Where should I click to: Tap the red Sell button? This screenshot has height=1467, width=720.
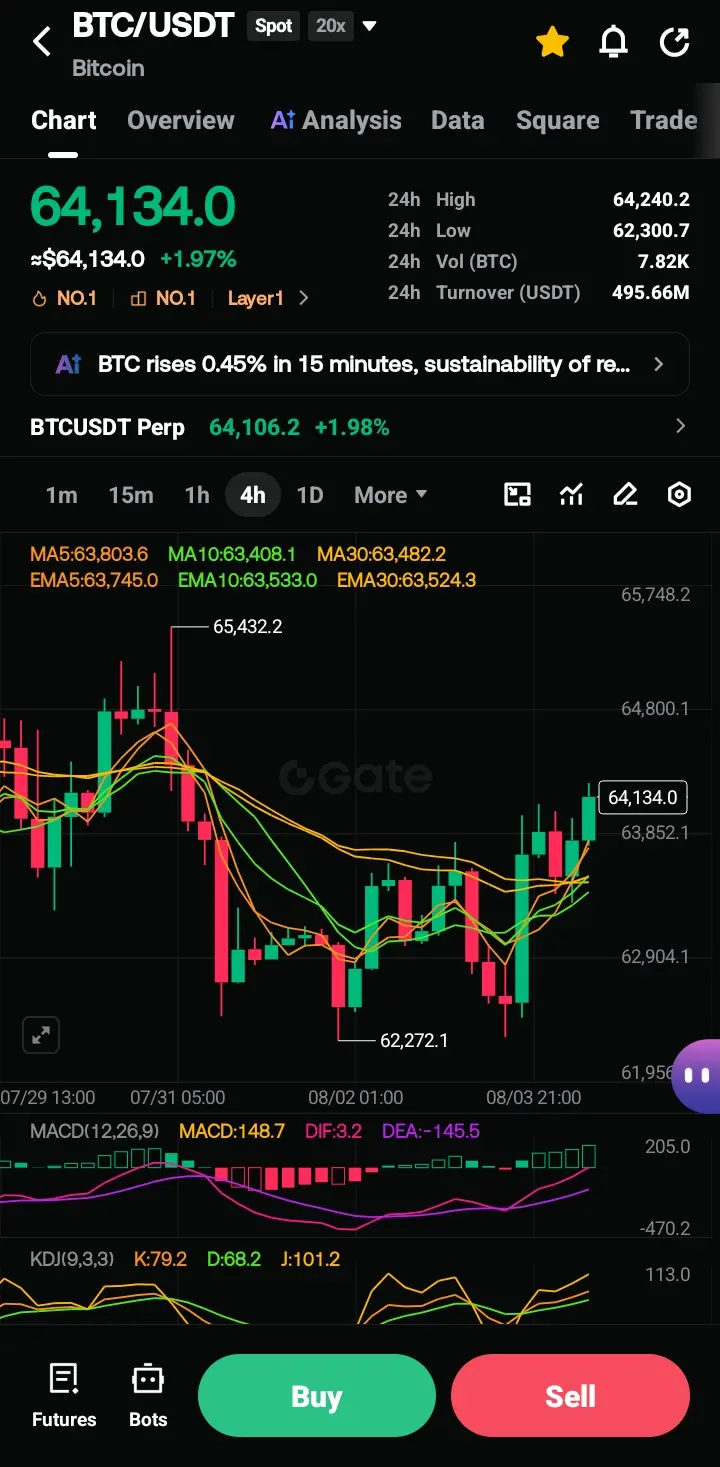tap(570, 1396)
